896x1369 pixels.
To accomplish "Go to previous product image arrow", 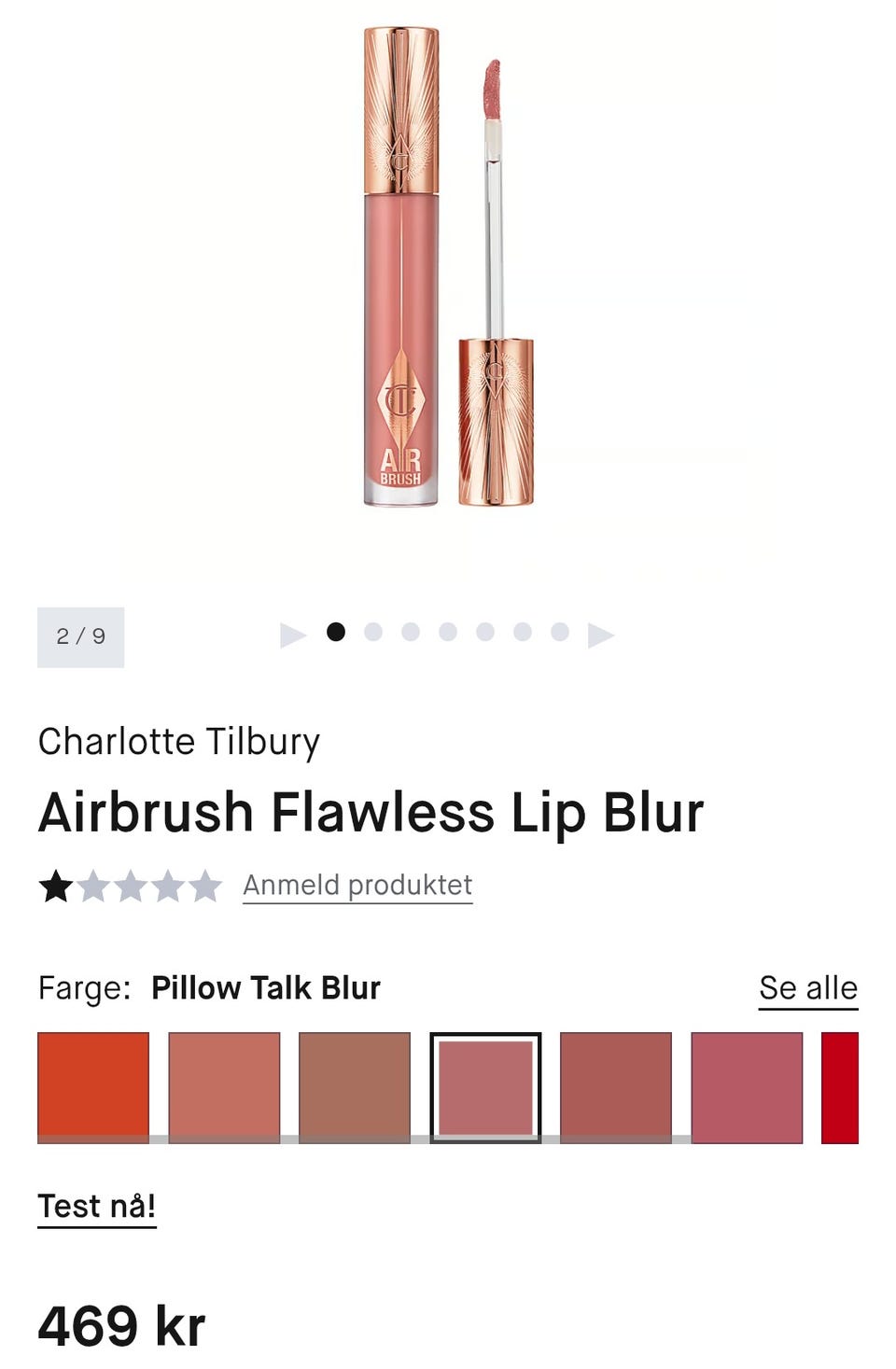I will 293,635.
